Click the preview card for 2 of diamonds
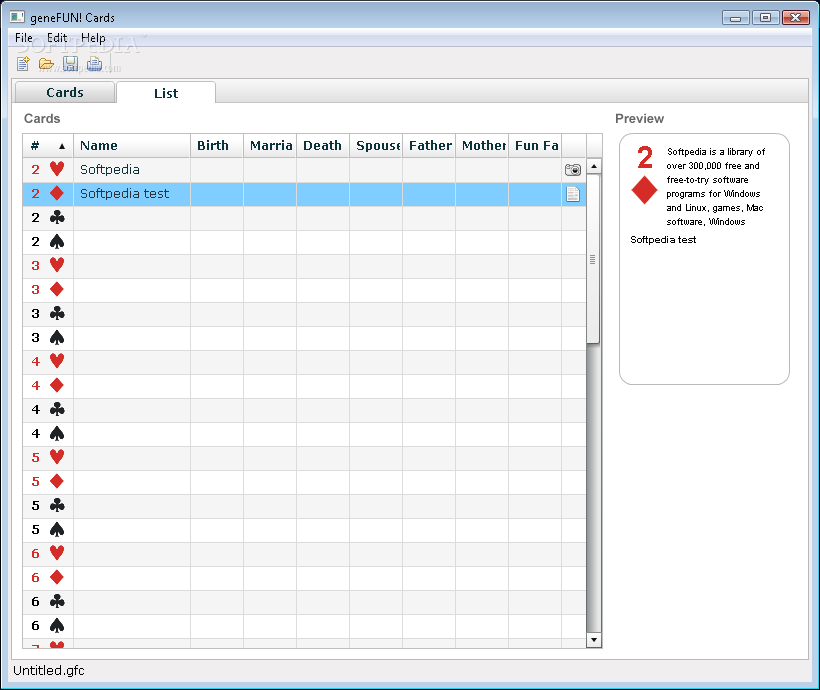 (704, 259)
